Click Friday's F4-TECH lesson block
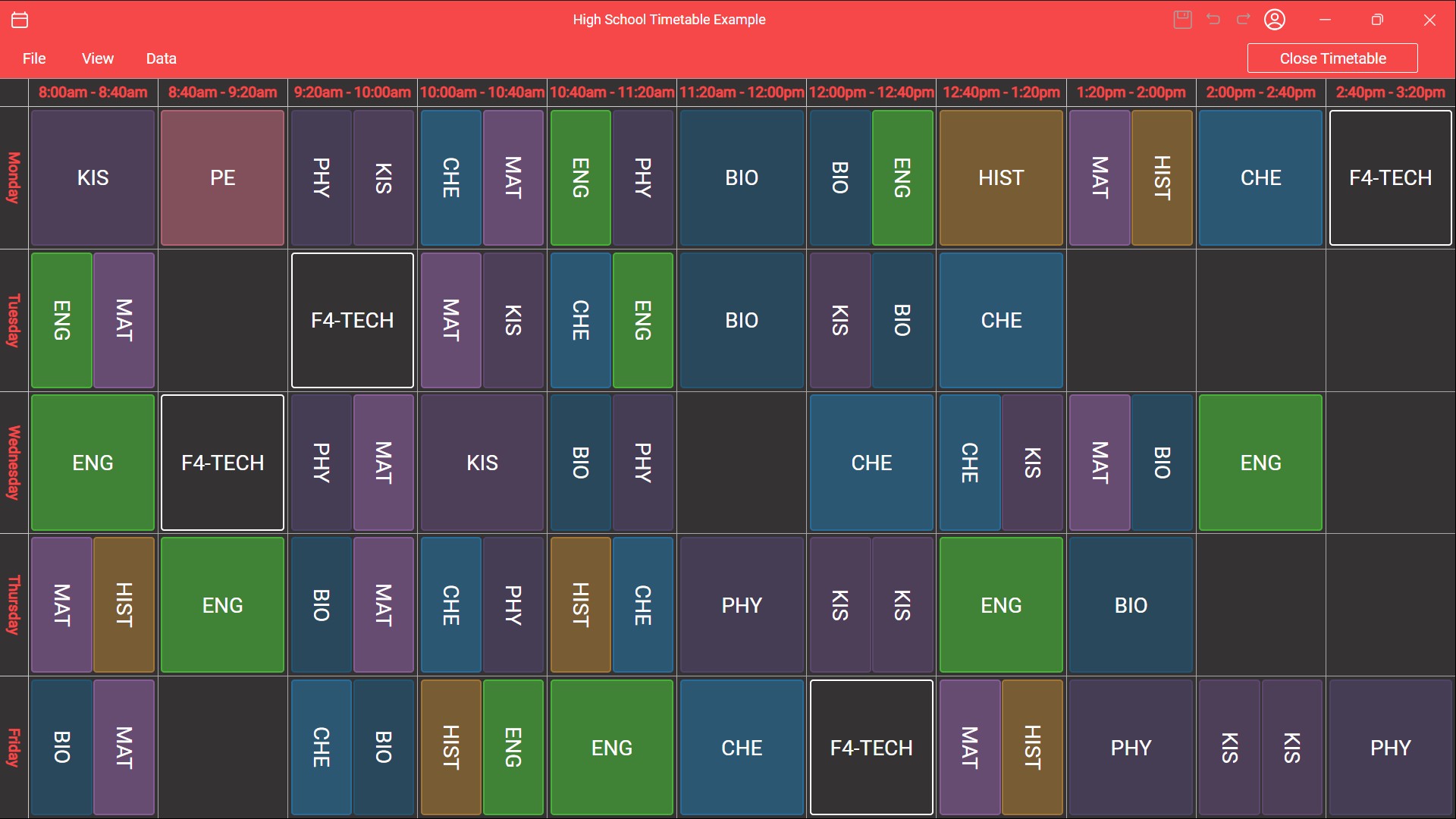Viewport: 1456px width, 819px height. coord(871,748)
